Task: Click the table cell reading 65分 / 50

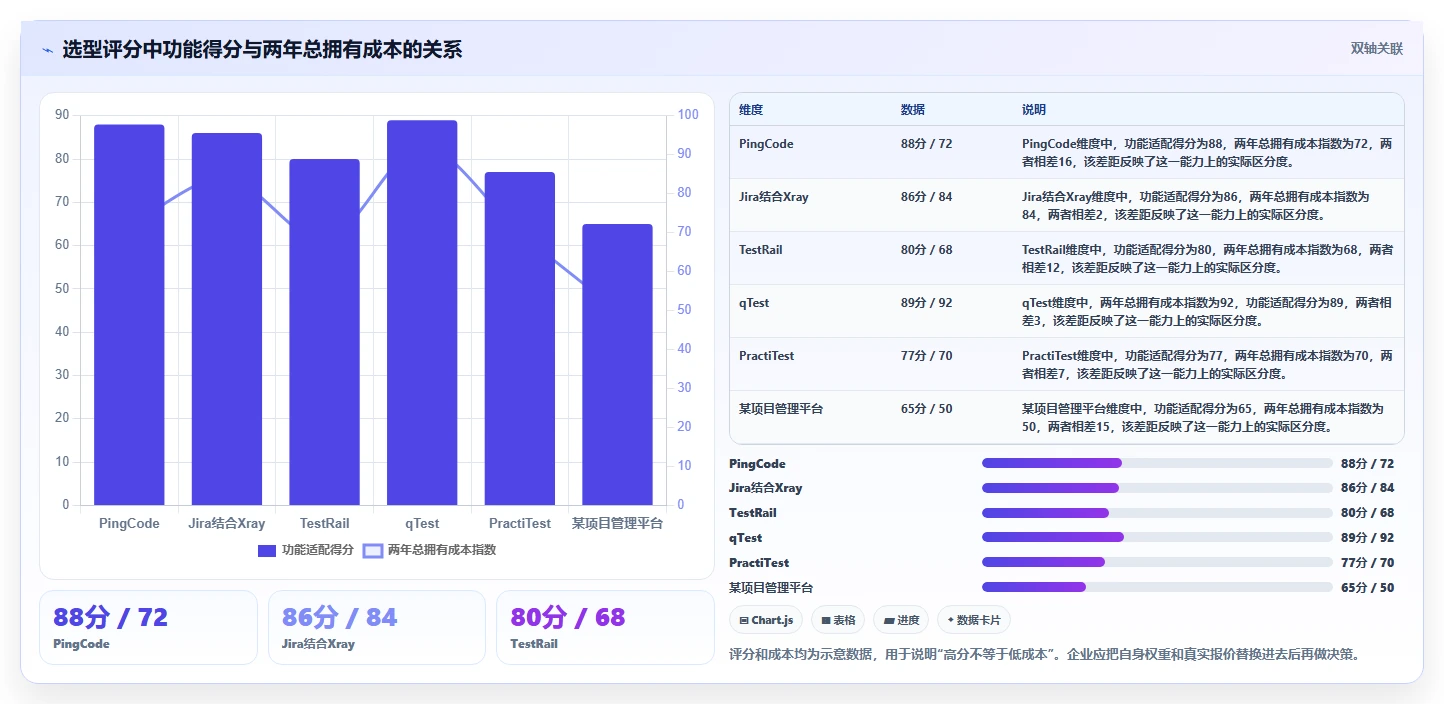Action: [x=926, y=409]
